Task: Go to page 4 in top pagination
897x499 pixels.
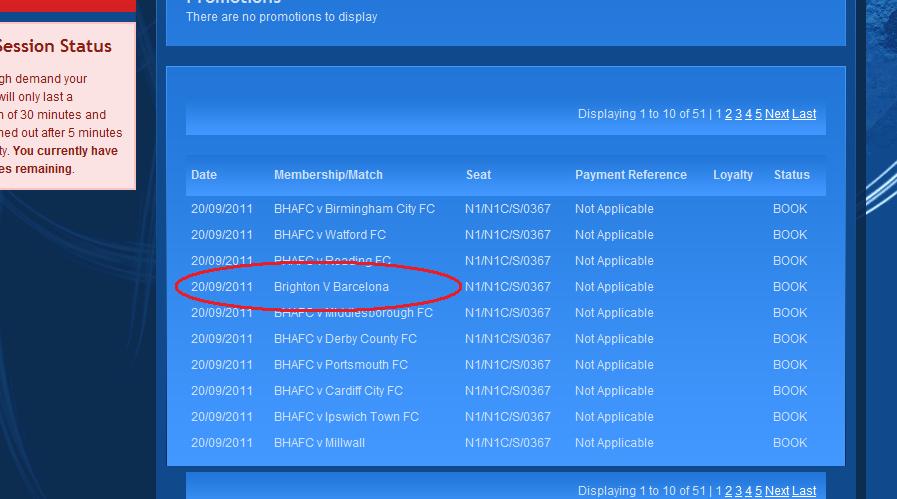Action: (x=748, y=114)
